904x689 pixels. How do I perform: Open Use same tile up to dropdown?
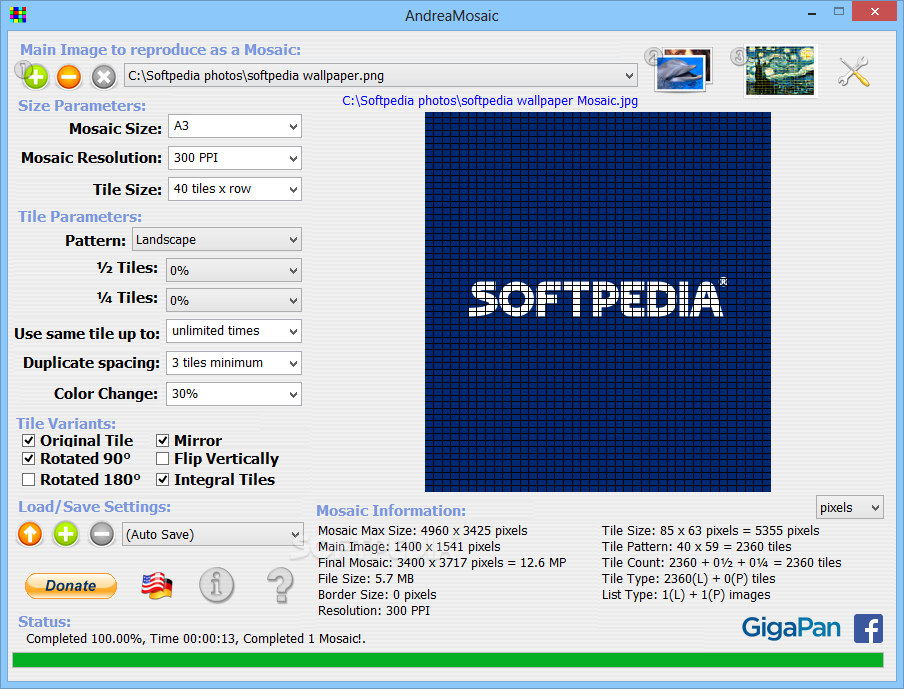pyautogui.click(x=233, y=331)
